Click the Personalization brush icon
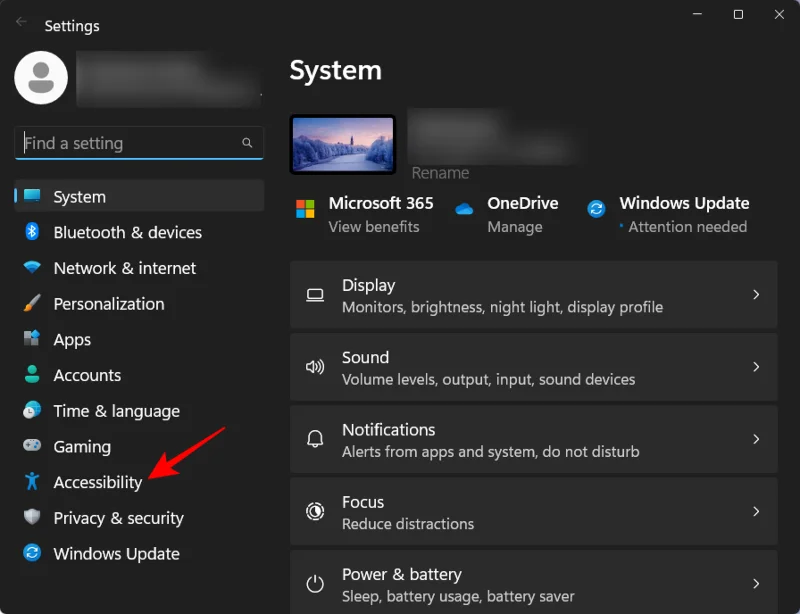The width and height of the screenshot is (800, 614). click(31, 304)
